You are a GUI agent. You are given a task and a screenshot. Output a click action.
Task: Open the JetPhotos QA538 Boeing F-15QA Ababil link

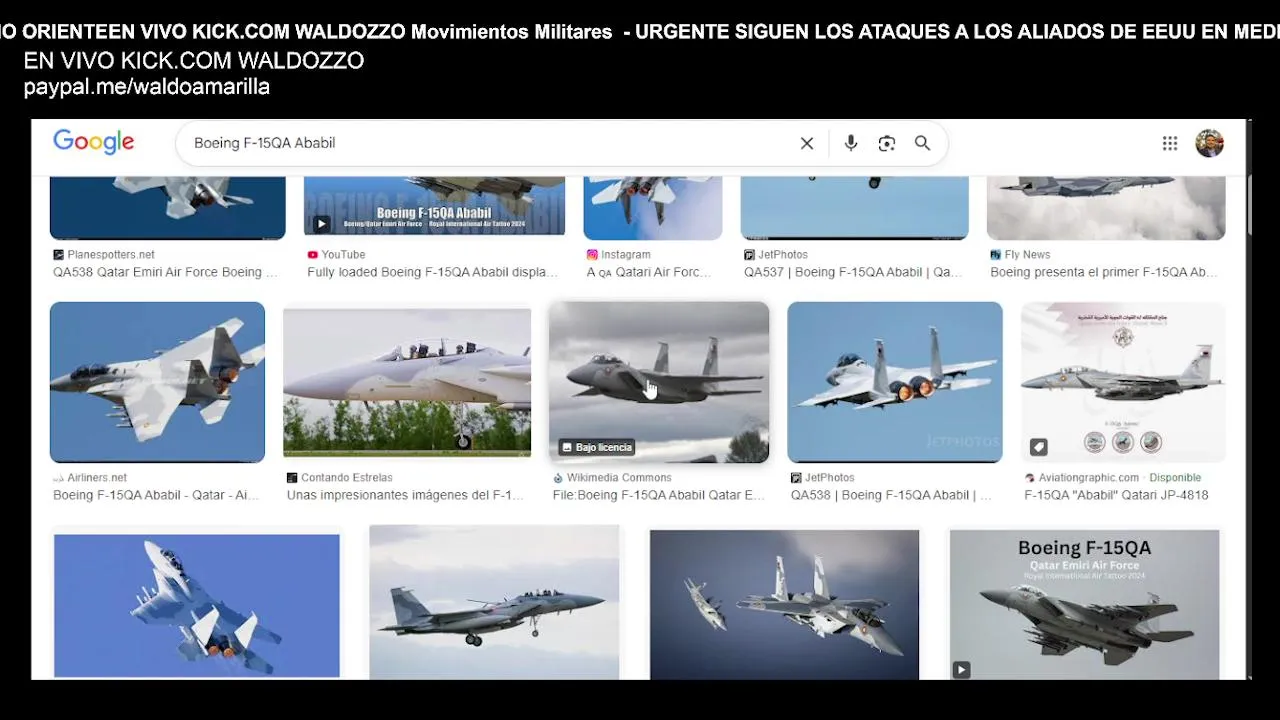tap(891, 495)
